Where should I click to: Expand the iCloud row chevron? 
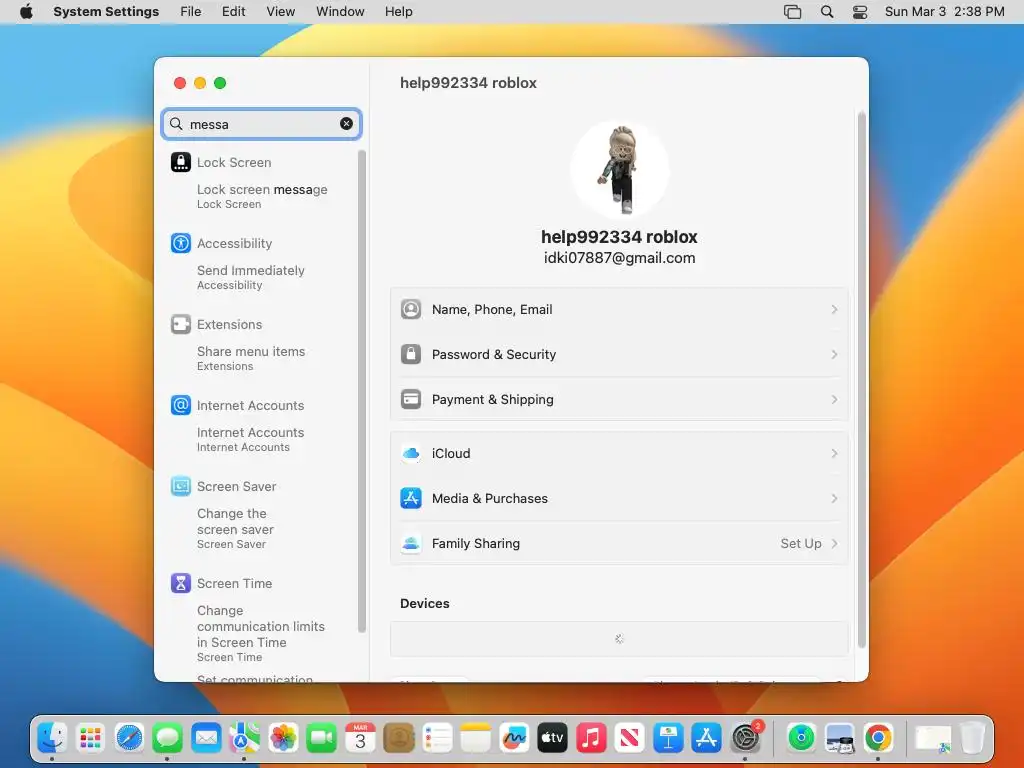pyautogui.click(x=834, y=453)
